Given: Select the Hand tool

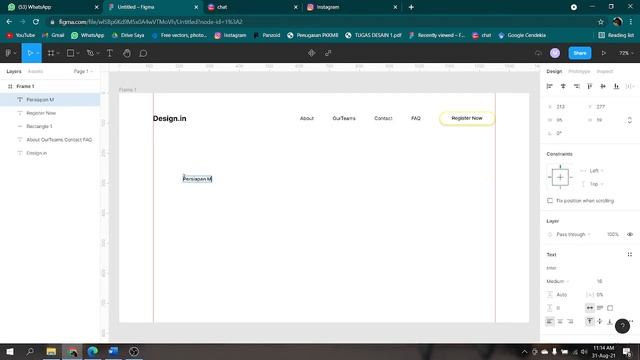Looking at the screenshot, I should click(127, 53).
